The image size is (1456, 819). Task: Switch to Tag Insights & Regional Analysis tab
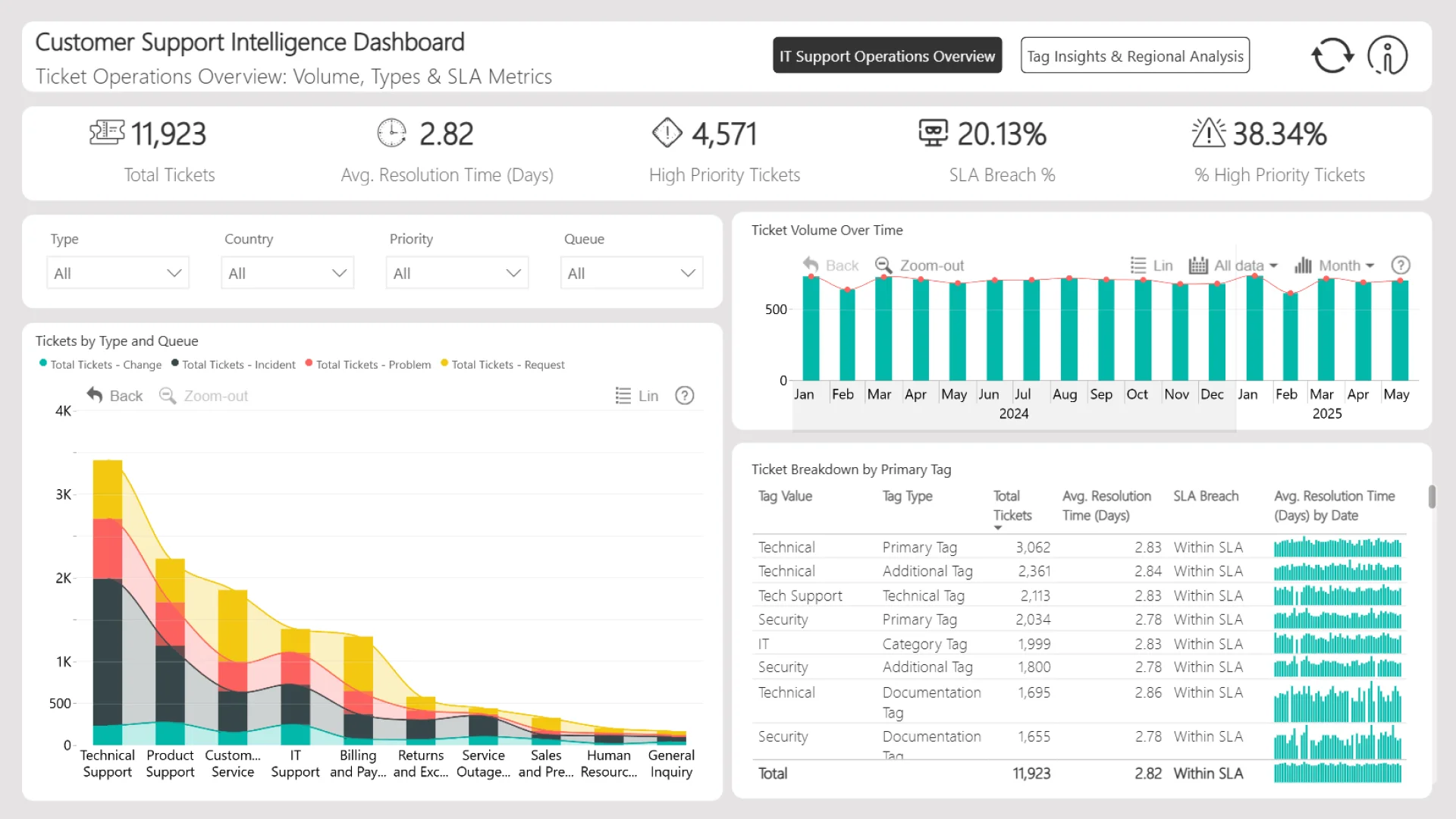[1135, 55]
